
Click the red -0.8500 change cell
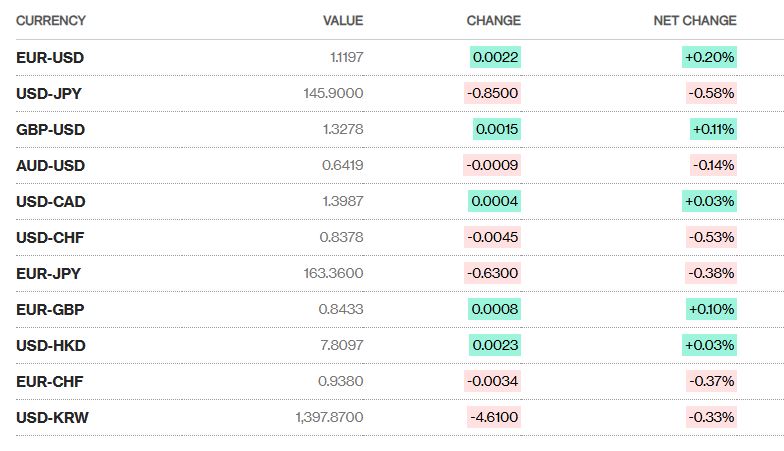(493, 94)
